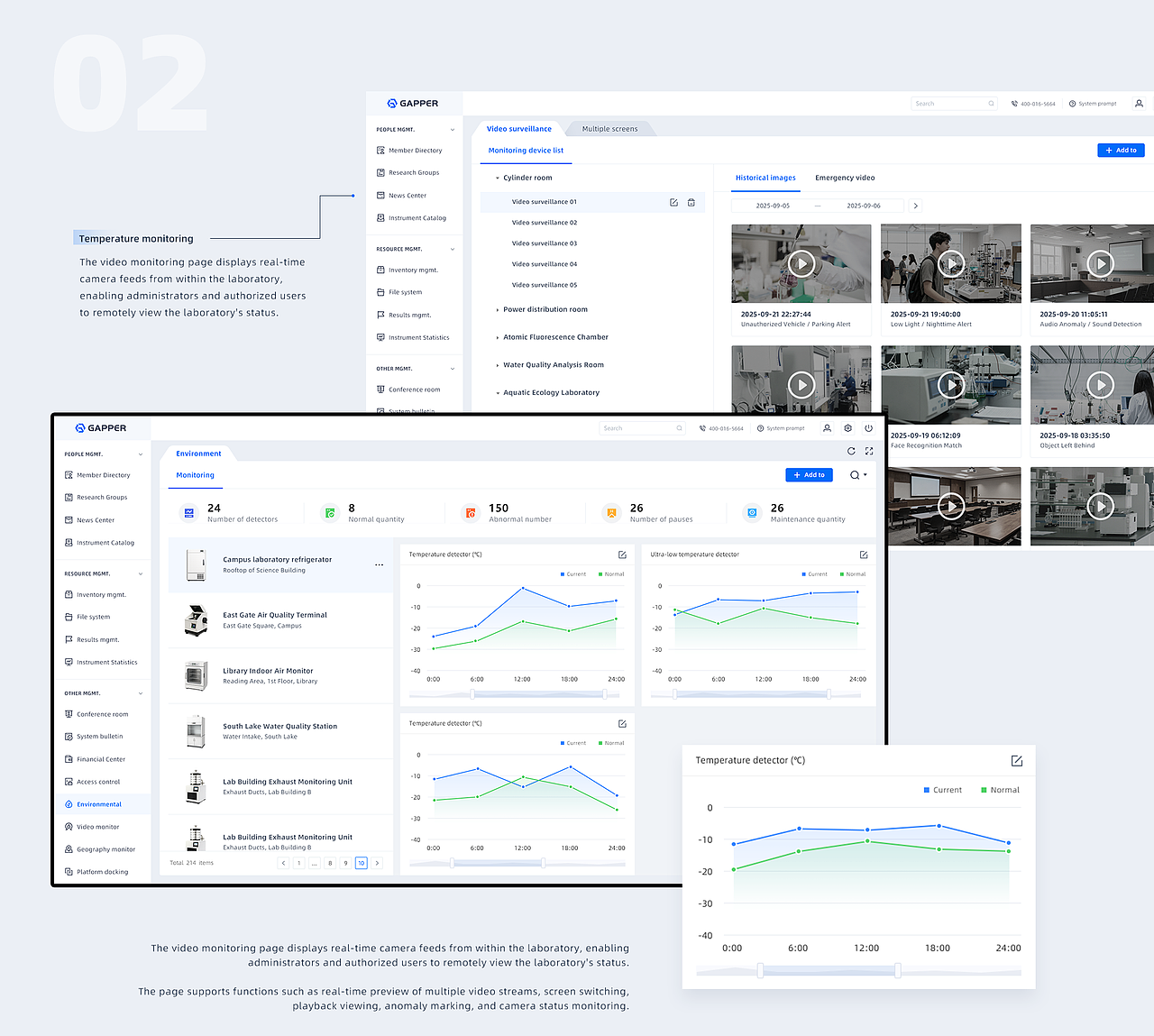Expand the Water Quality Analysis Room node
The width and height of the screenshot is (1154, 1036).
click(498, 365)
